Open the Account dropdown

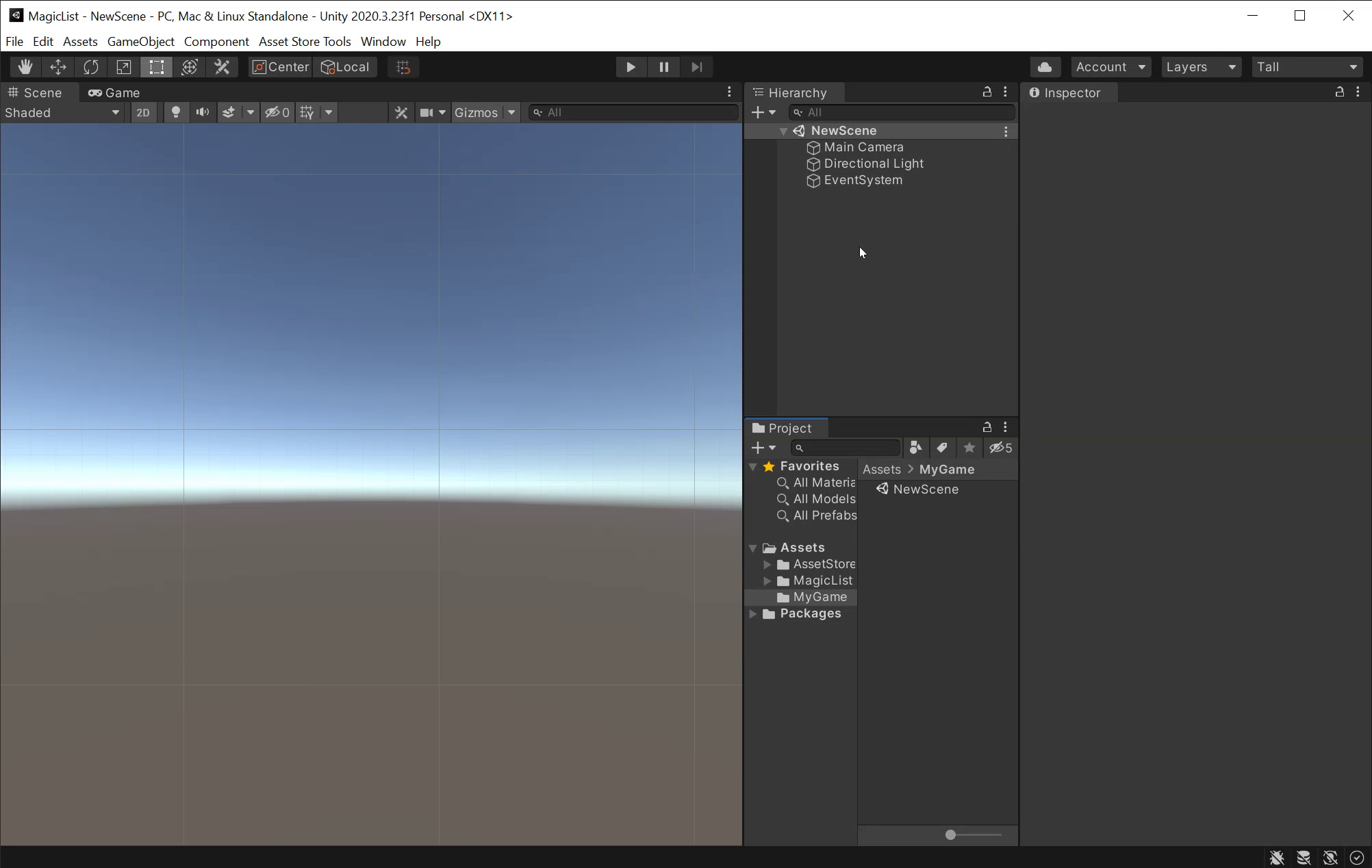(1110, 67)
